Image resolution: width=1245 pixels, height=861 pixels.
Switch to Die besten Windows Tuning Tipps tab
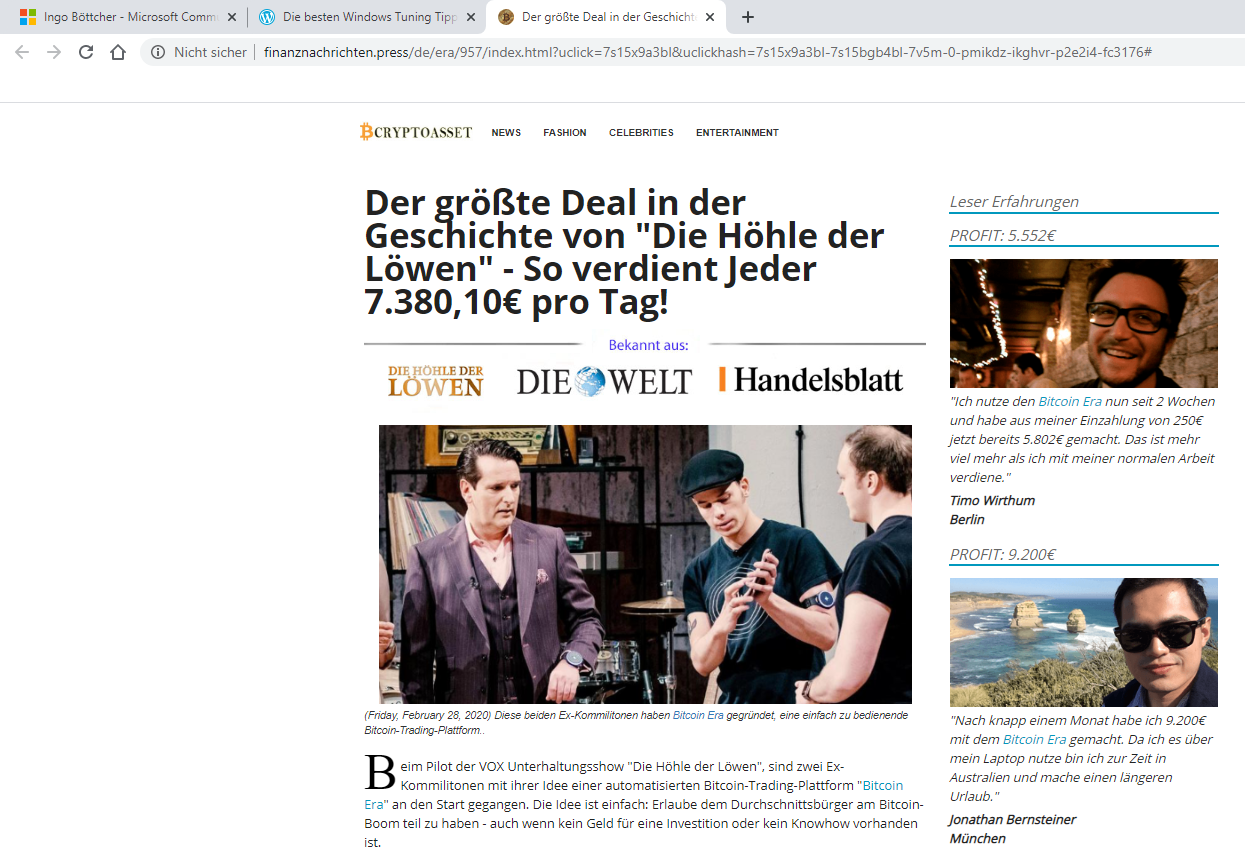click(x=366, y=17)
